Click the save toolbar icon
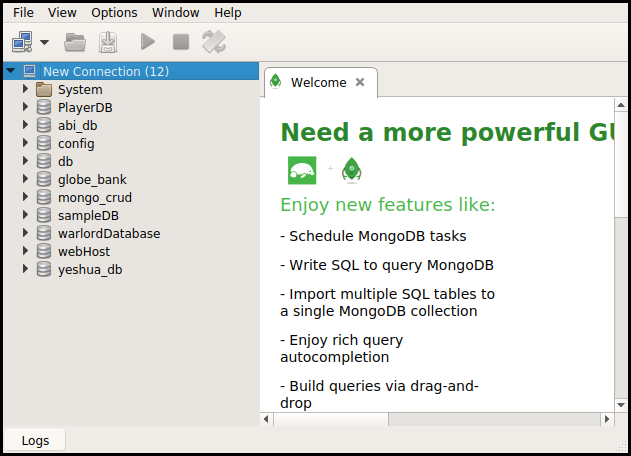 108,42
